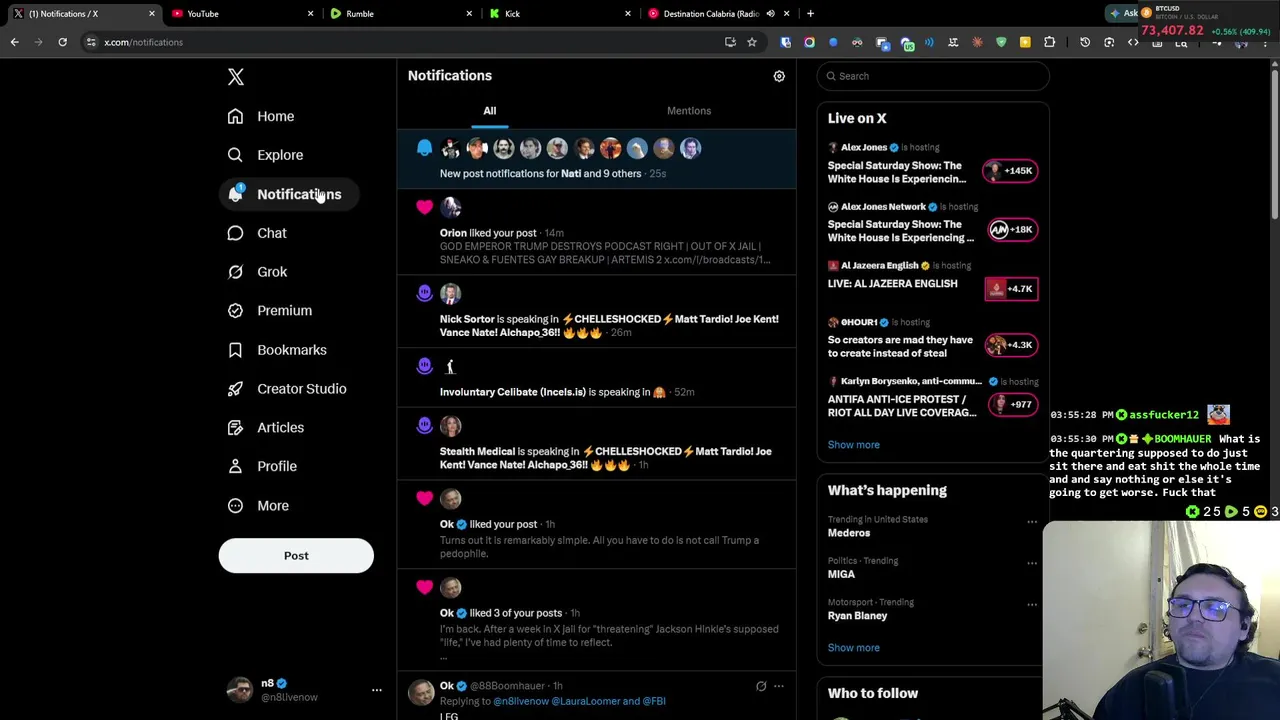Open the Mederos trending topic
The image size is (1280, 720).
[849, 533]
